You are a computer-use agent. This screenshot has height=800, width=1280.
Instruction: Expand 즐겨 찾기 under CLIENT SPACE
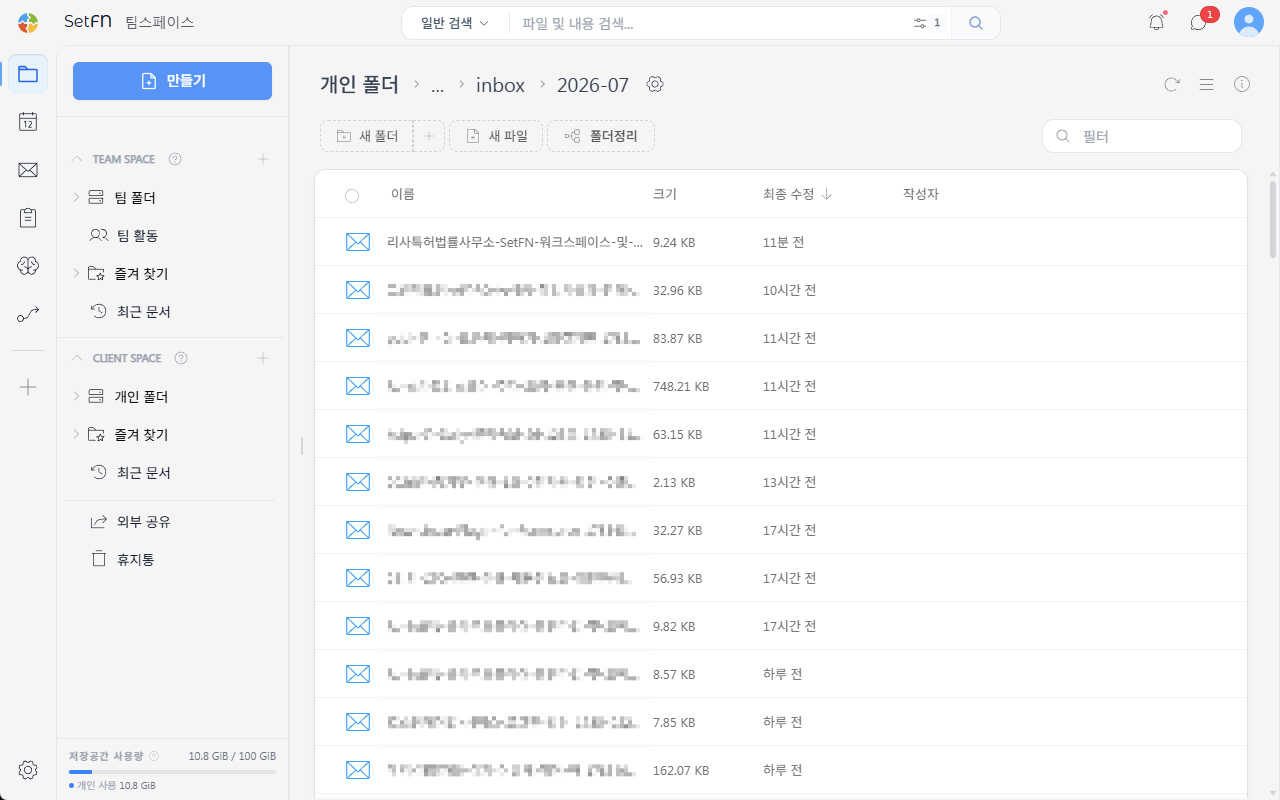(x=76, y=435)
